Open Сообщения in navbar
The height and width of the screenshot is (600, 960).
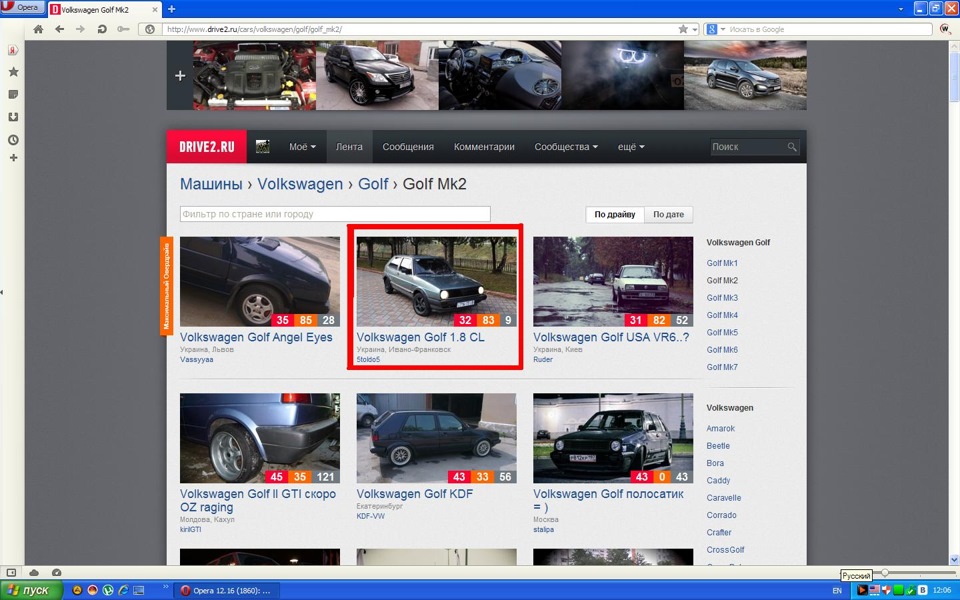coord(408,147)
